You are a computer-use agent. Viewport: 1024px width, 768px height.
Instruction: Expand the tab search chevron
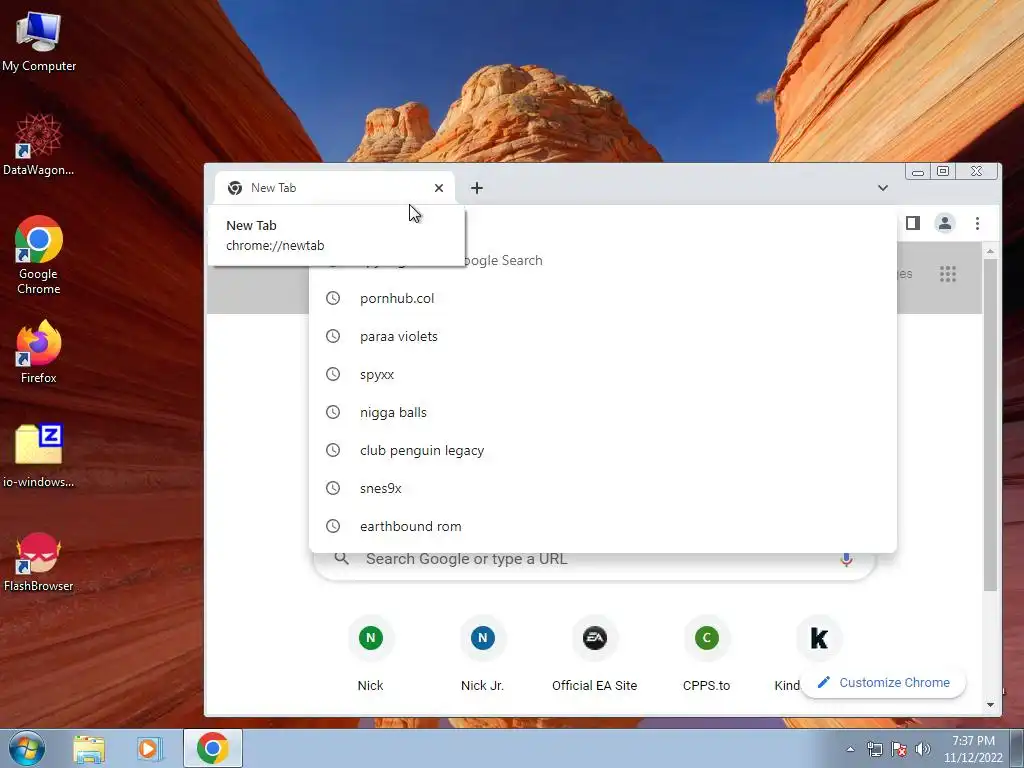coord(883,188)
